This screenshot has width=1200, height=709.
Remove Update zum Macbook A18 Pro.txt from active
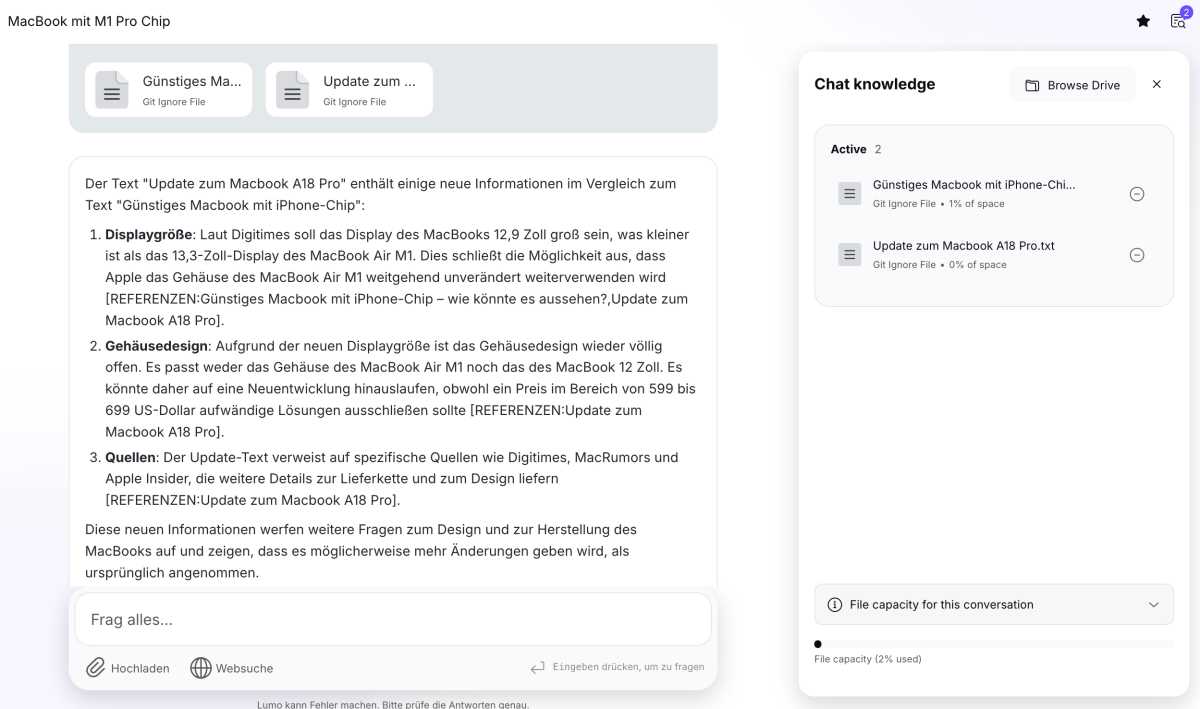(1136, 255)
